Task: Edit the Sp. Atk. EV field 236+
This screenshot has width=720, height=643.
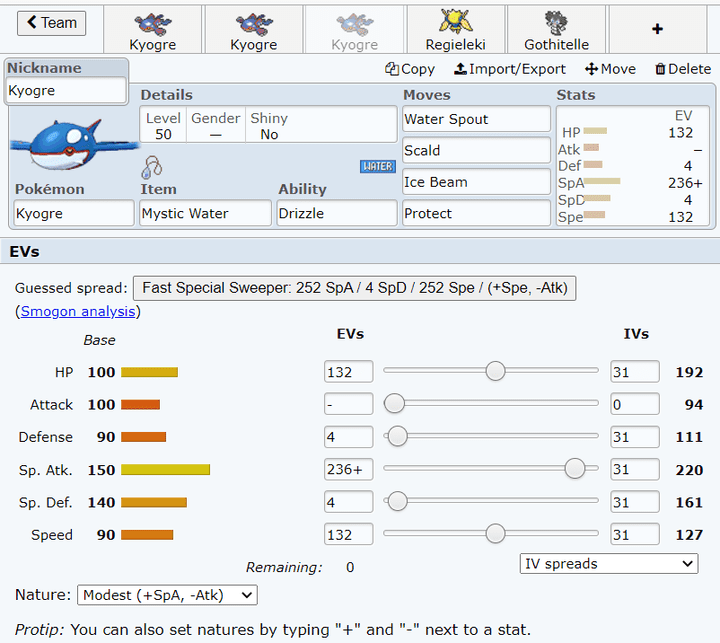Action: pos(349,469)
